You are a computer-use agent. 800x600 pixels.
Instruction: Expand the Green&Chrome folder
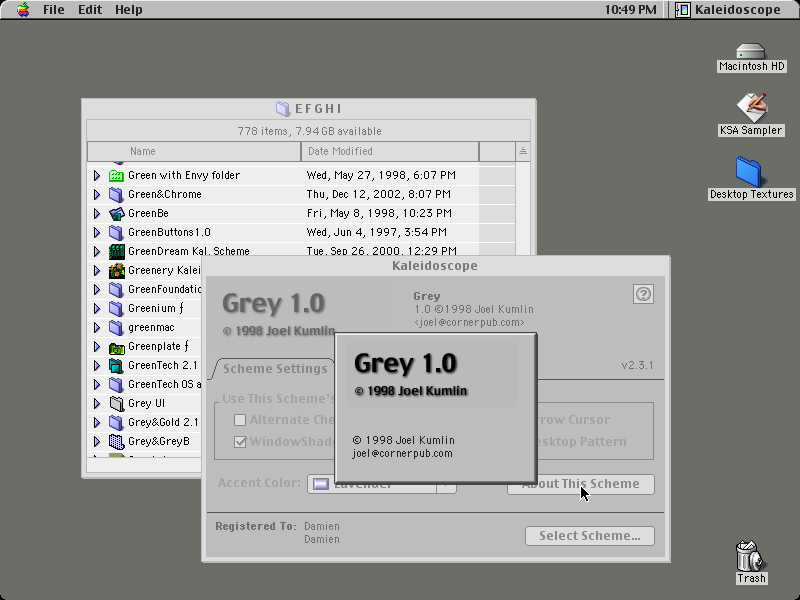[x=97, y=194]
